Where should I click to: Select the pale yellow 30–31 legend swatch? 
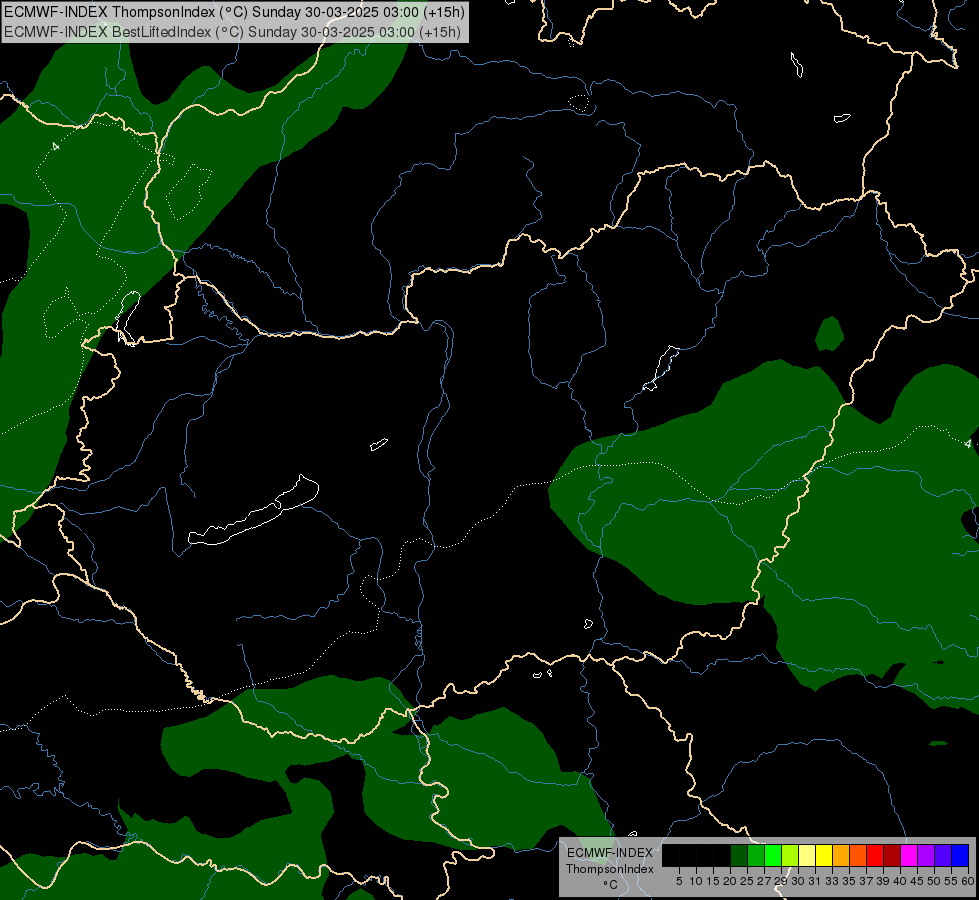(807, 855)
